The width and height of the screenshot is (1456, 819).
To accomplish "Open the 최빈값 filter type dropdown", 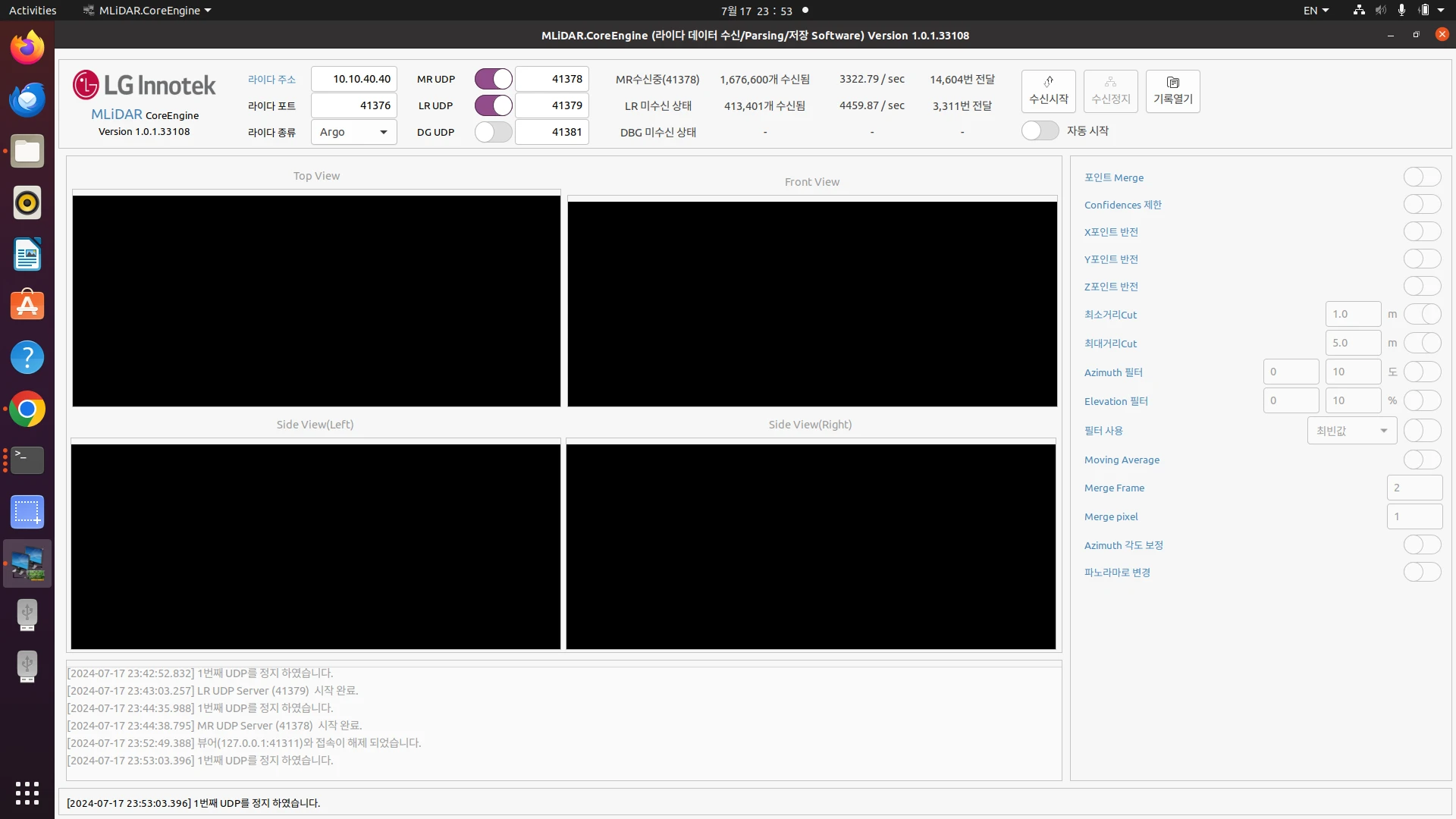I will coord(1351,431).
